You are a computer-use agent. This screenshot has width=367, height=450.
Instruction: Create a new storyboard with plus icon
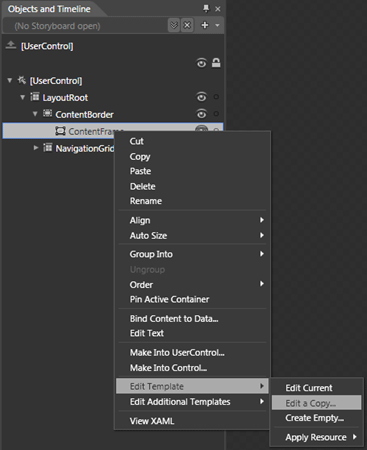pos(205,25)
